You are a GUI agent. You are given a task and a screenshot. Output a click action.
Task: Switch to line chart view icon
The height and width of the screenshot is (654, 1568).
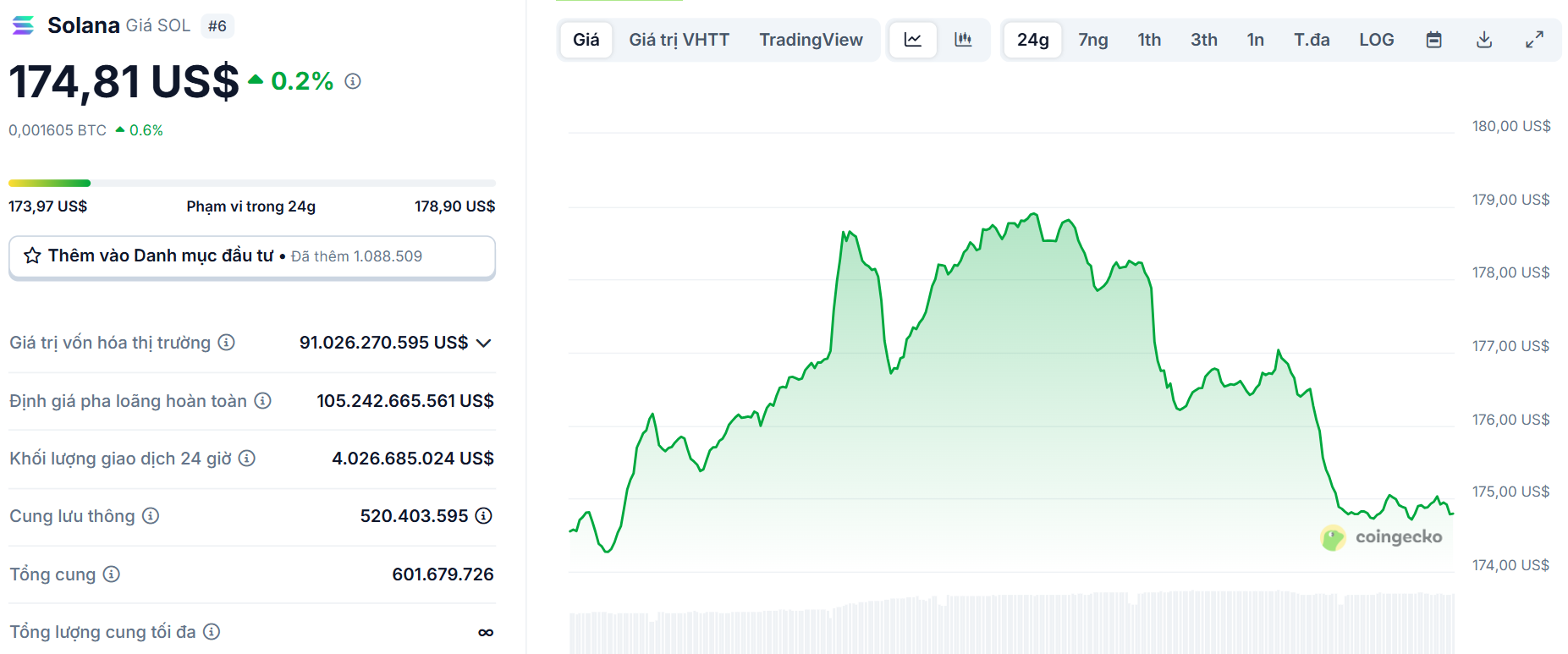[x=913, y=40]
